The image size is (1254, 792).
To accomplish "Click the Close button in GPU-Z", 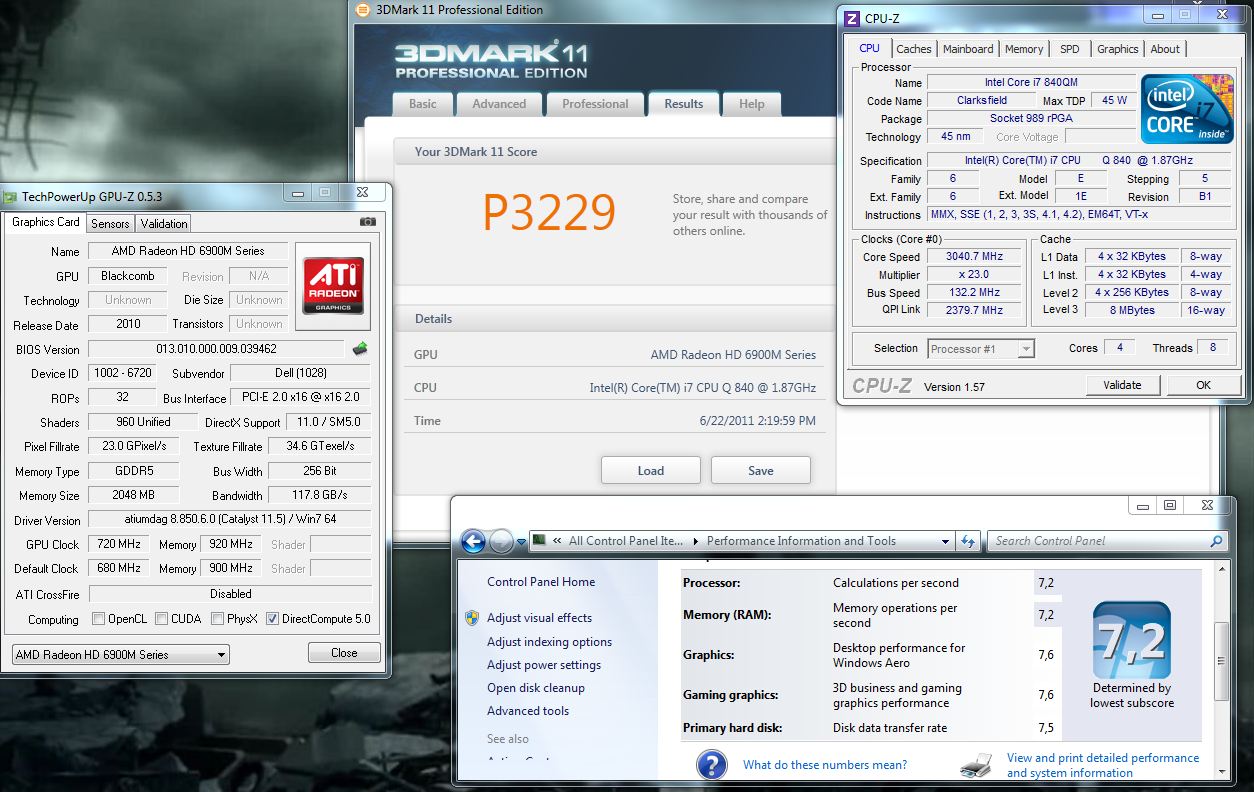I will pyautogui.click(x=344, y=653).
